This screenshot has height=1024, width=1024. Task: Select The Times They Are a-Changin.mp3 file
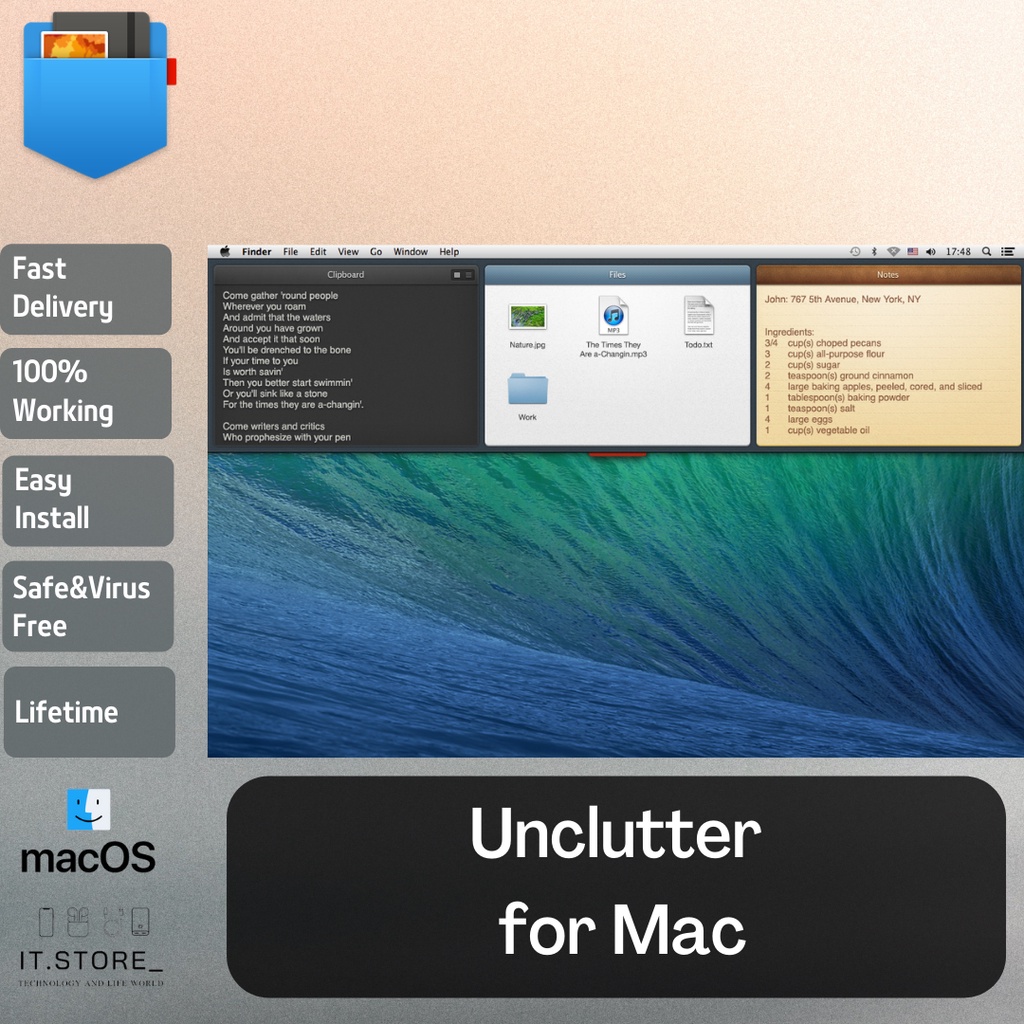coord(614,317)
